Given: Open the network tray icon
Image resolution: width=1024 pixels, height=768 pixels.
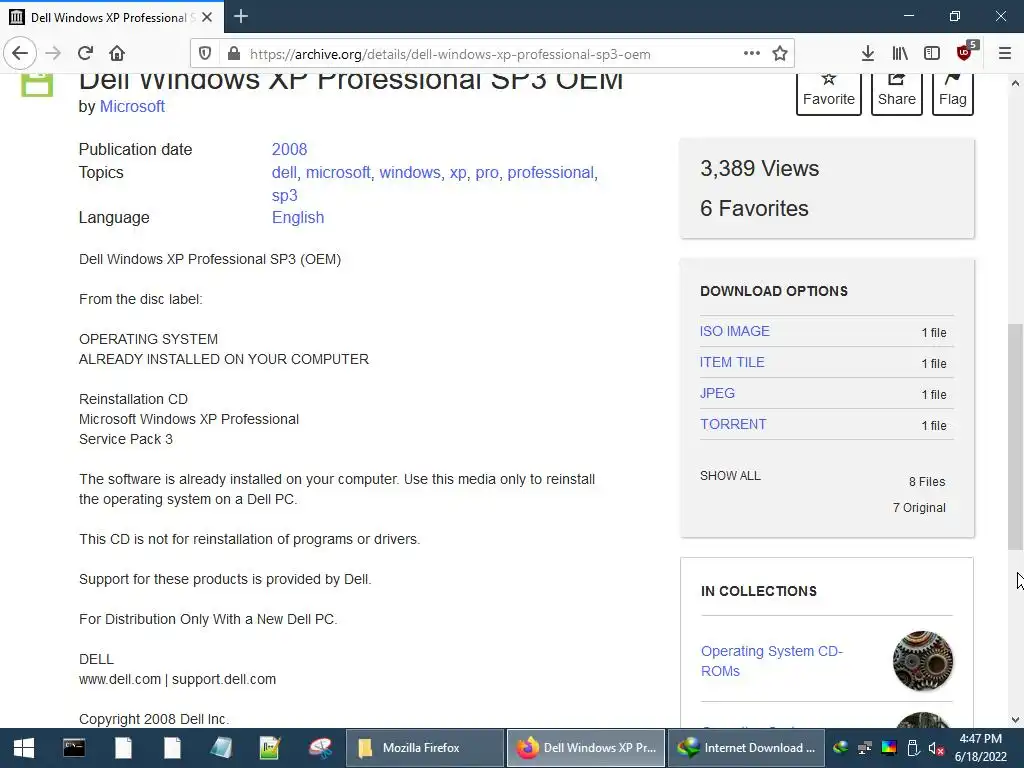Looking at the screenshot, I should 865,748.
